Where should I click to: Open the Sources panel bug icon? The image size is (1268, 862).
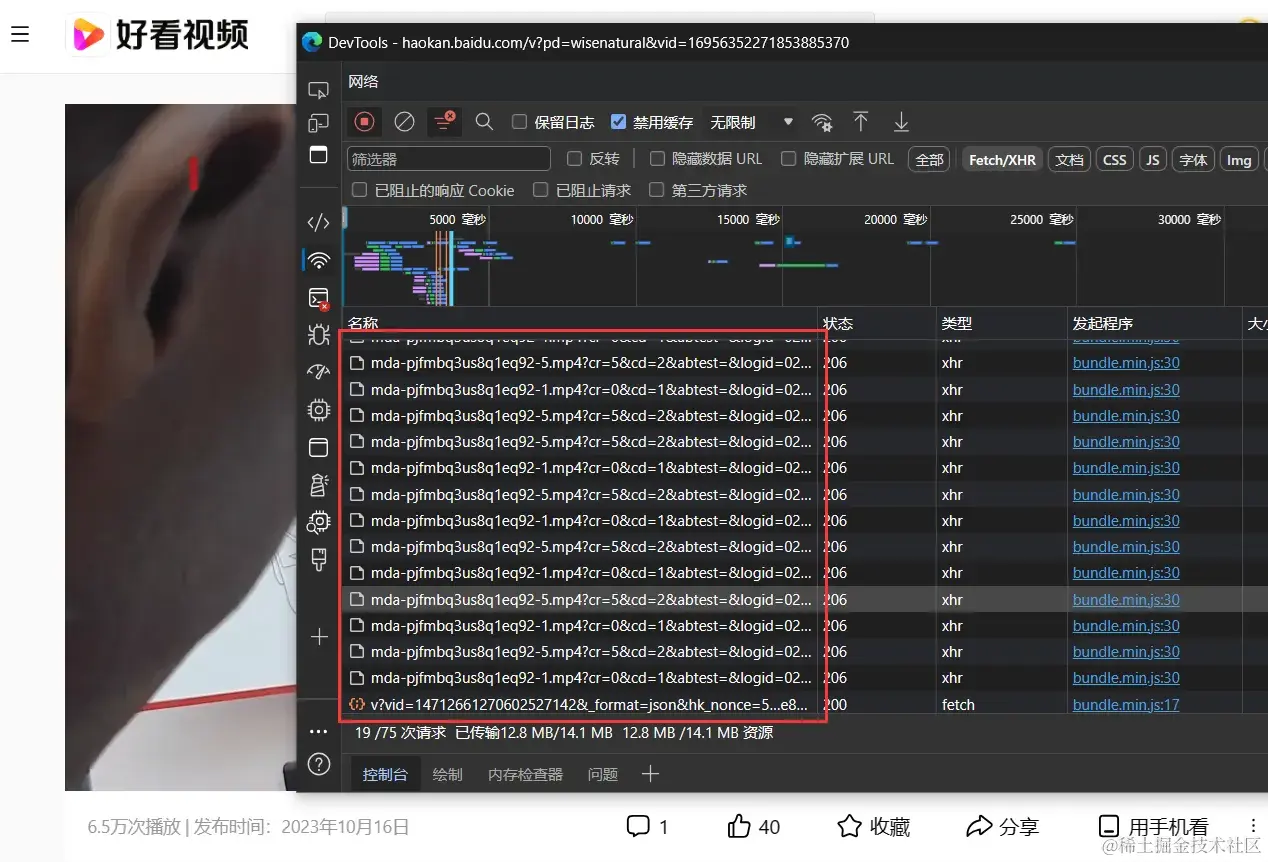319,335
